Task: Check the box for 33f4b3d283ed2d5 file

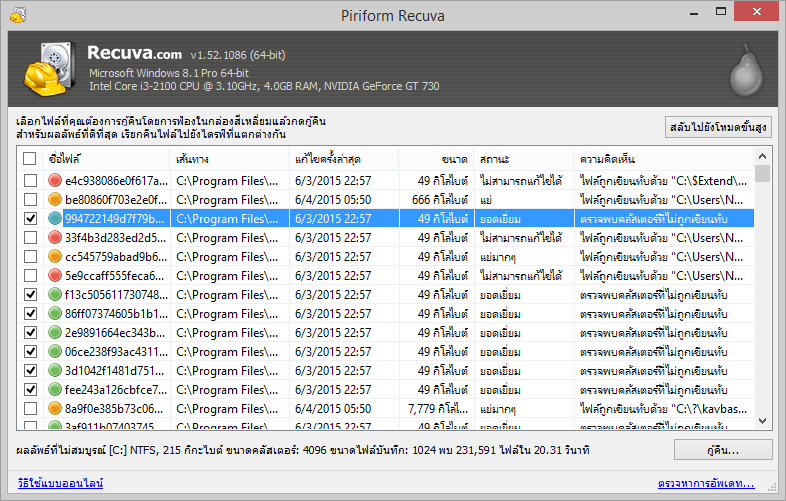Action: coord(31,238)
